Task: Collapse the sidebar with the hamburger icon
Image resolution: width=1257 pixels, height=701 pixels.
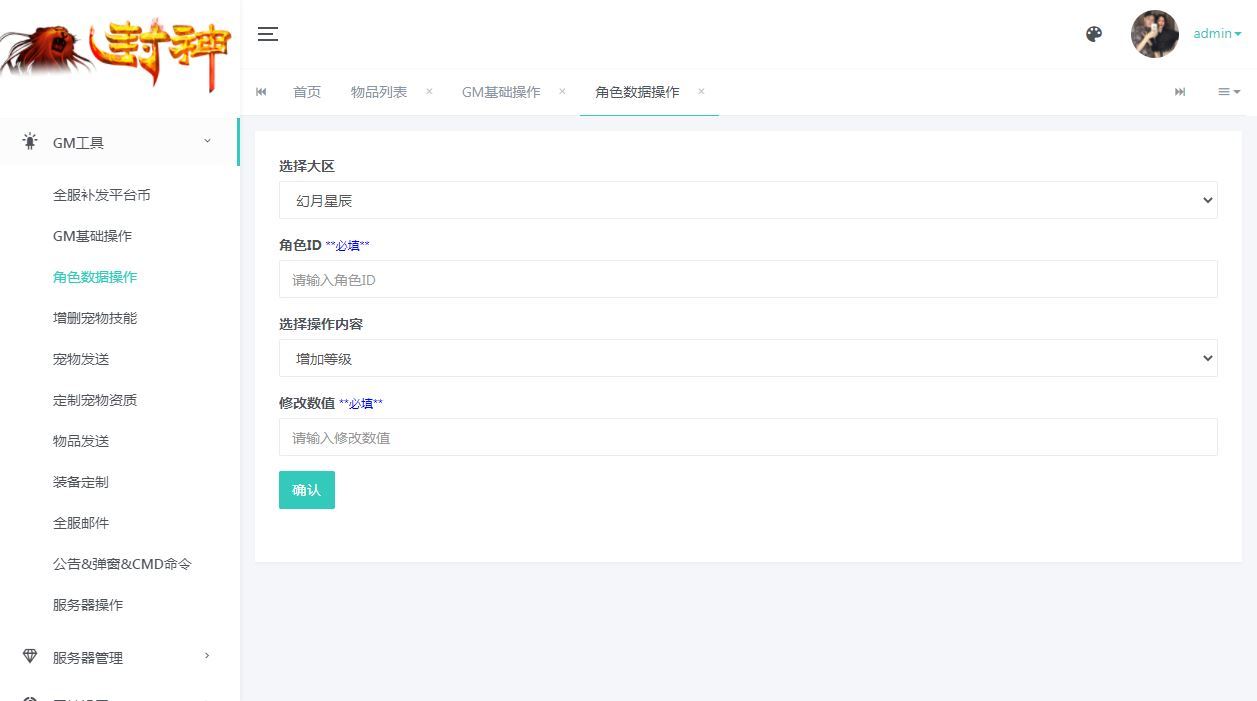Action: click(267, 33)
